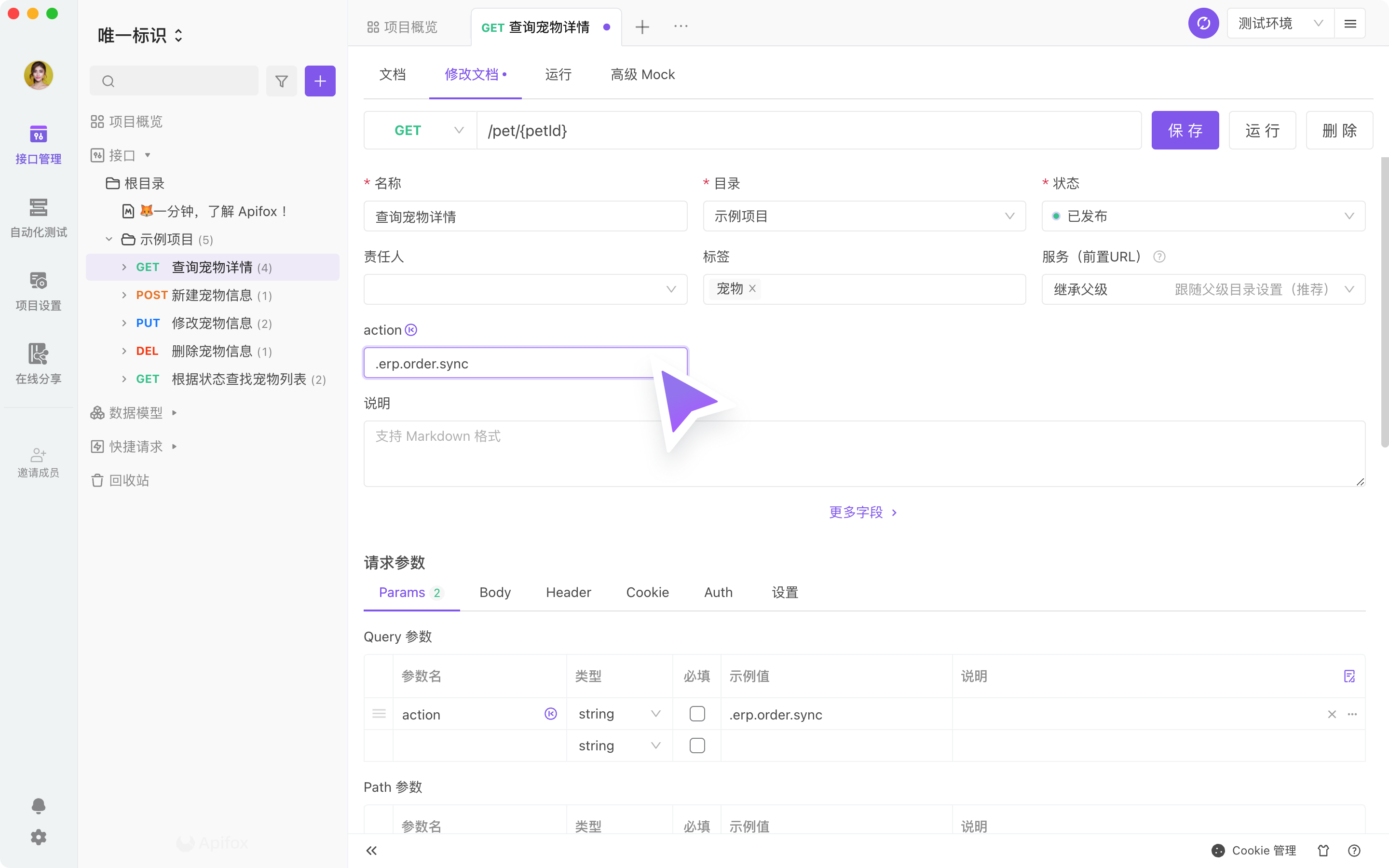Remove the 宠物 tag
This screenshot has height=868, width=1389.
click(752, 289)
